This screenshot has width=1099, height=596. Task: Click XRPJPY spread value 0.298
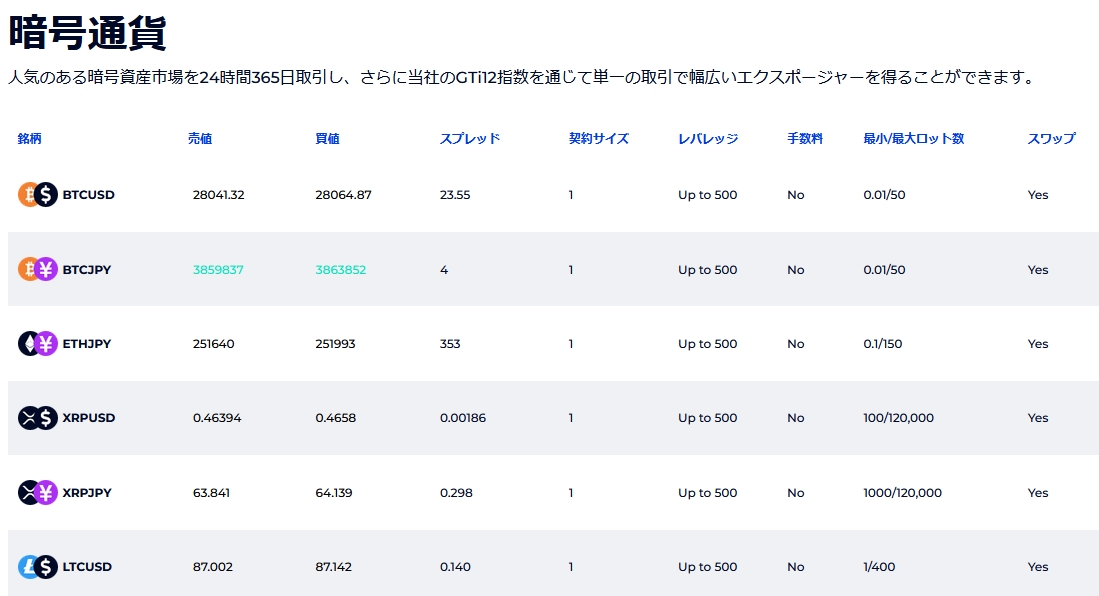click(x=456, y=493)
